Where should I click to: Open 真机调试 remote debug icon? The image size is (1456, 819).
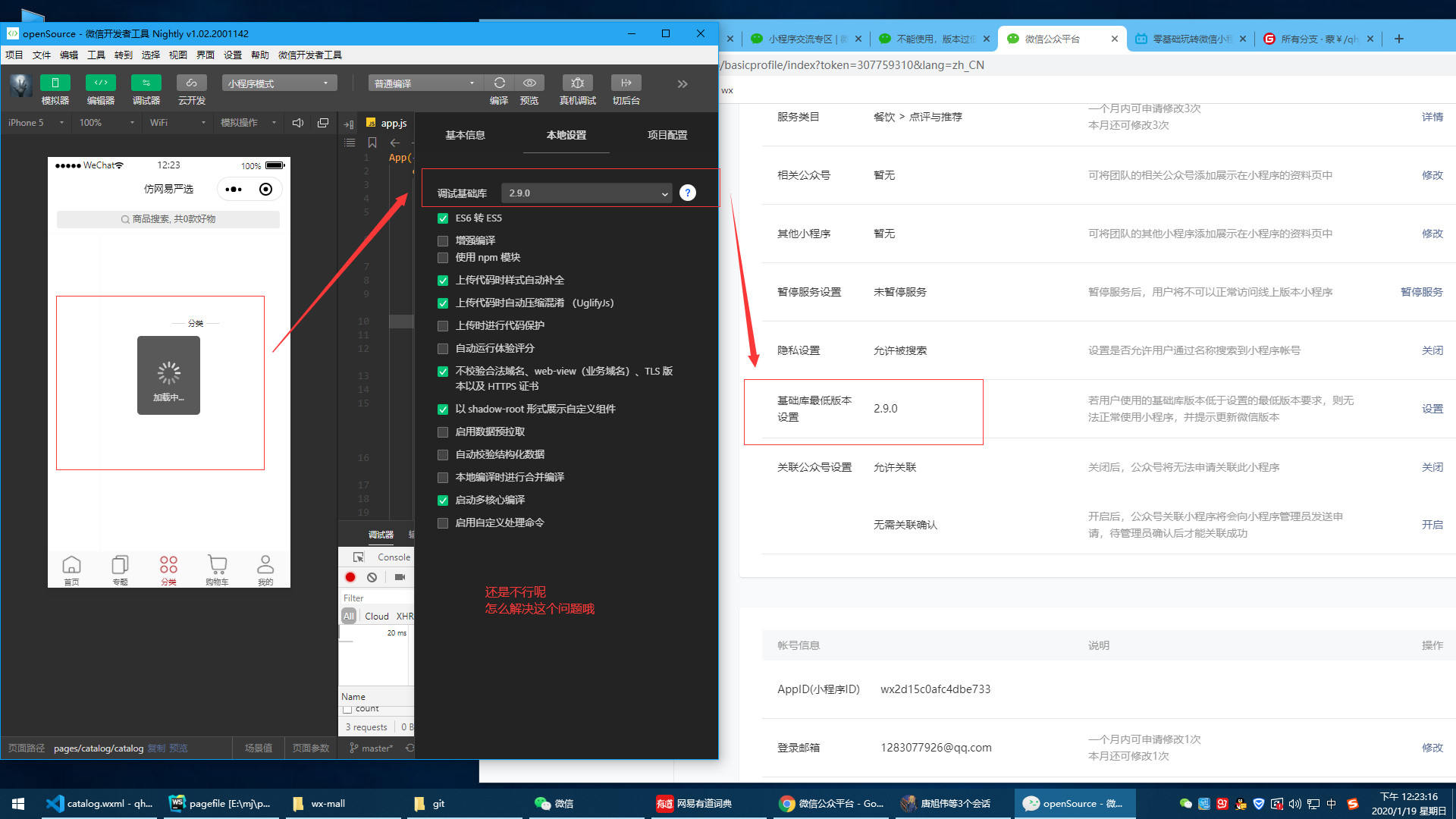[577, 83]
